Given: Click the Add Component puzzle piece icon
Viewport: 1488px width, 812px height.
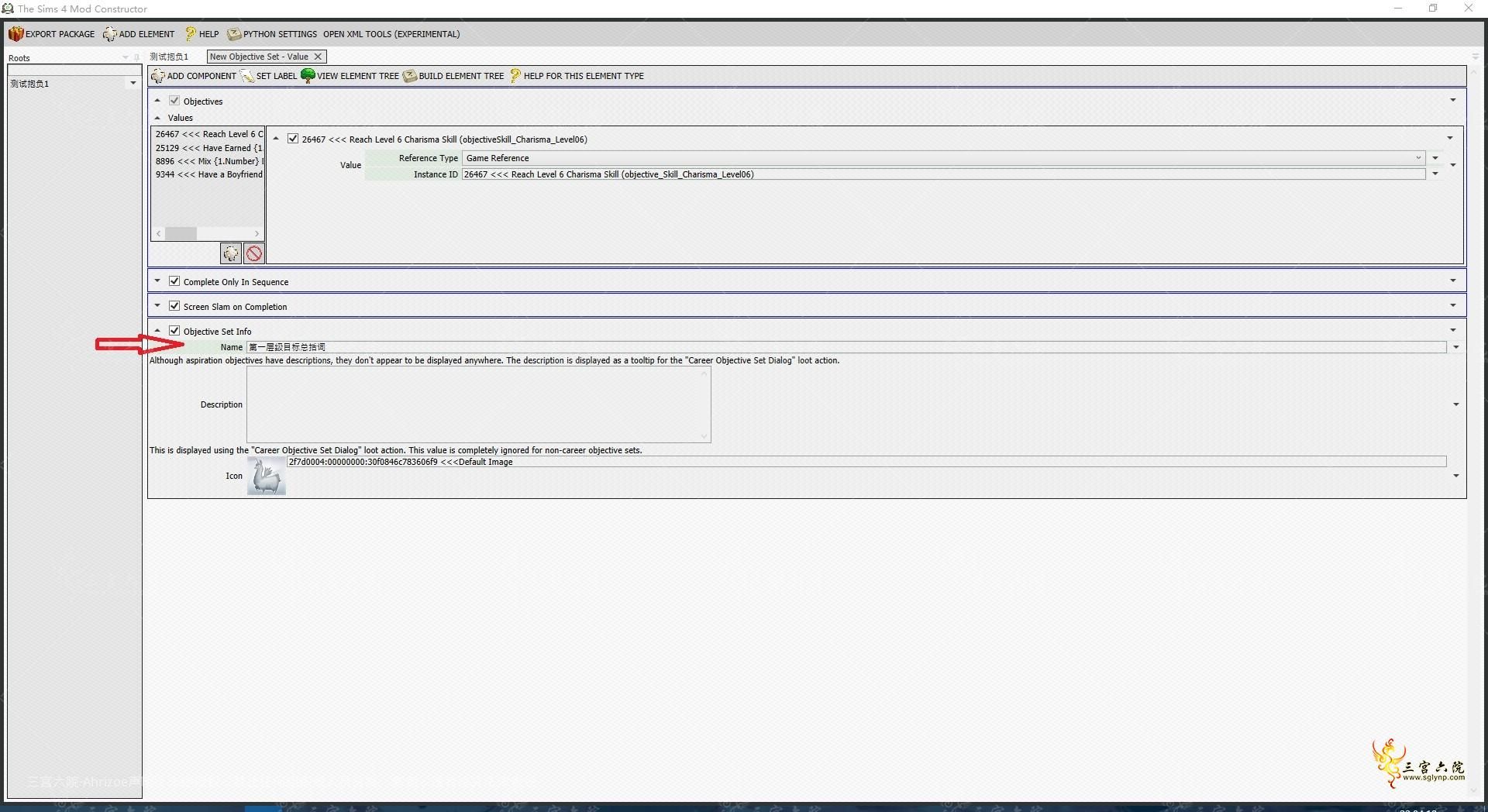Looking at the screenshot, I should click(x=158, y=76).
